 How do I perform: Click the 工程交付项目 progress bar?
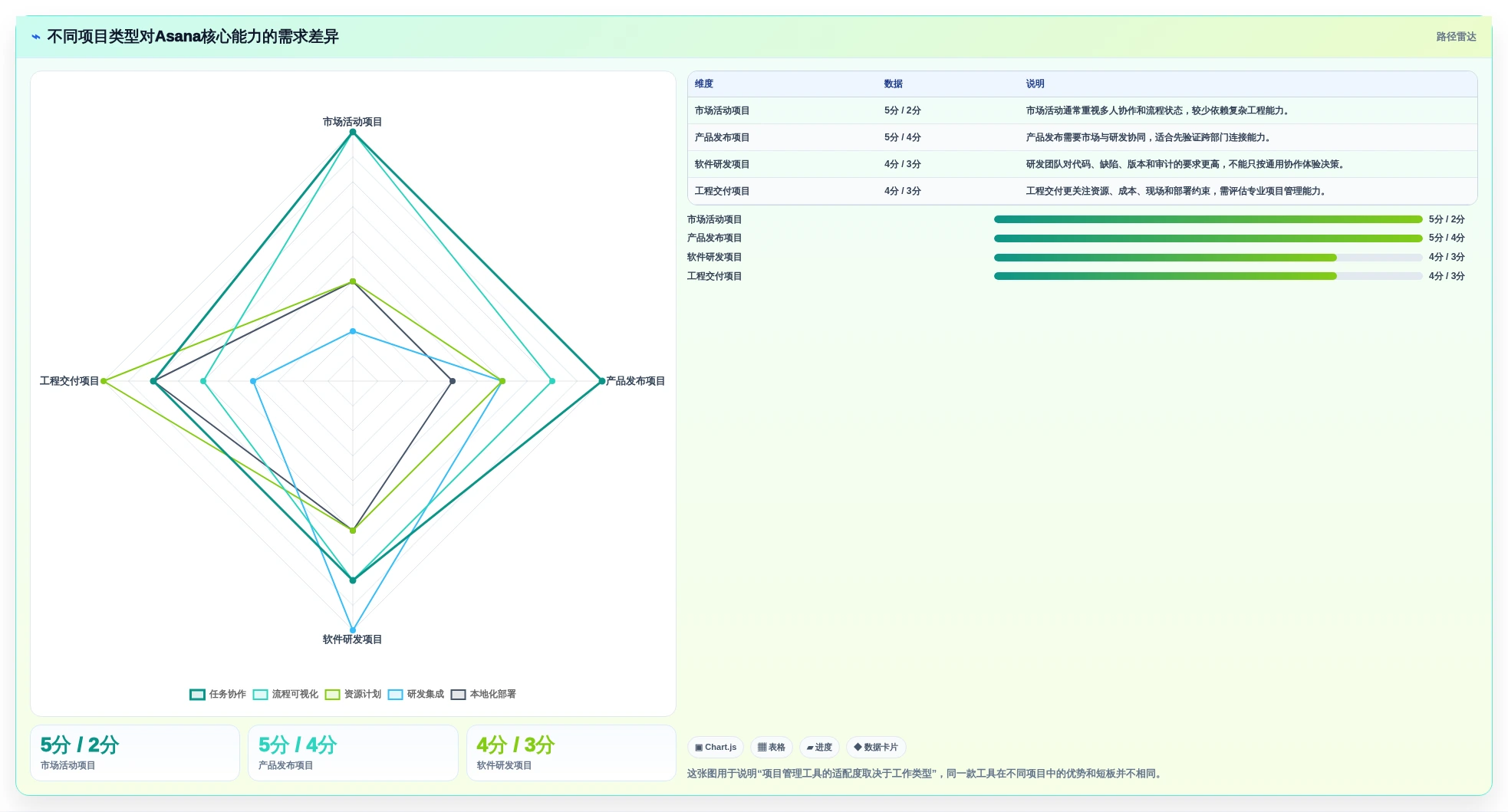[x=1208, y=276]
